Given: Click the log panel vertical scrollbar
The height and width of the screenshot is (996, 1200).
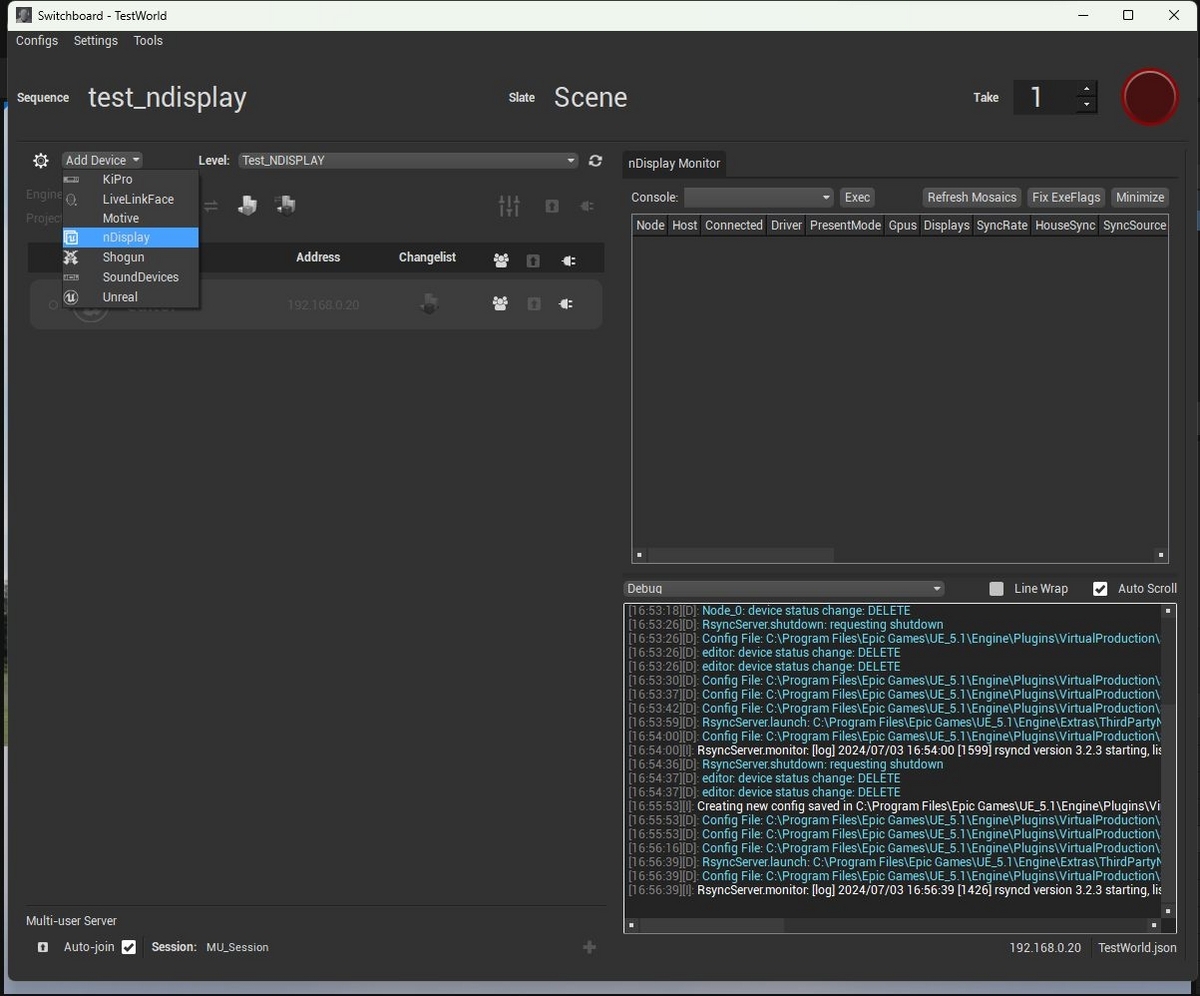Looking at the screenshot, I should pyautogui.click(x=1168, y=761).
